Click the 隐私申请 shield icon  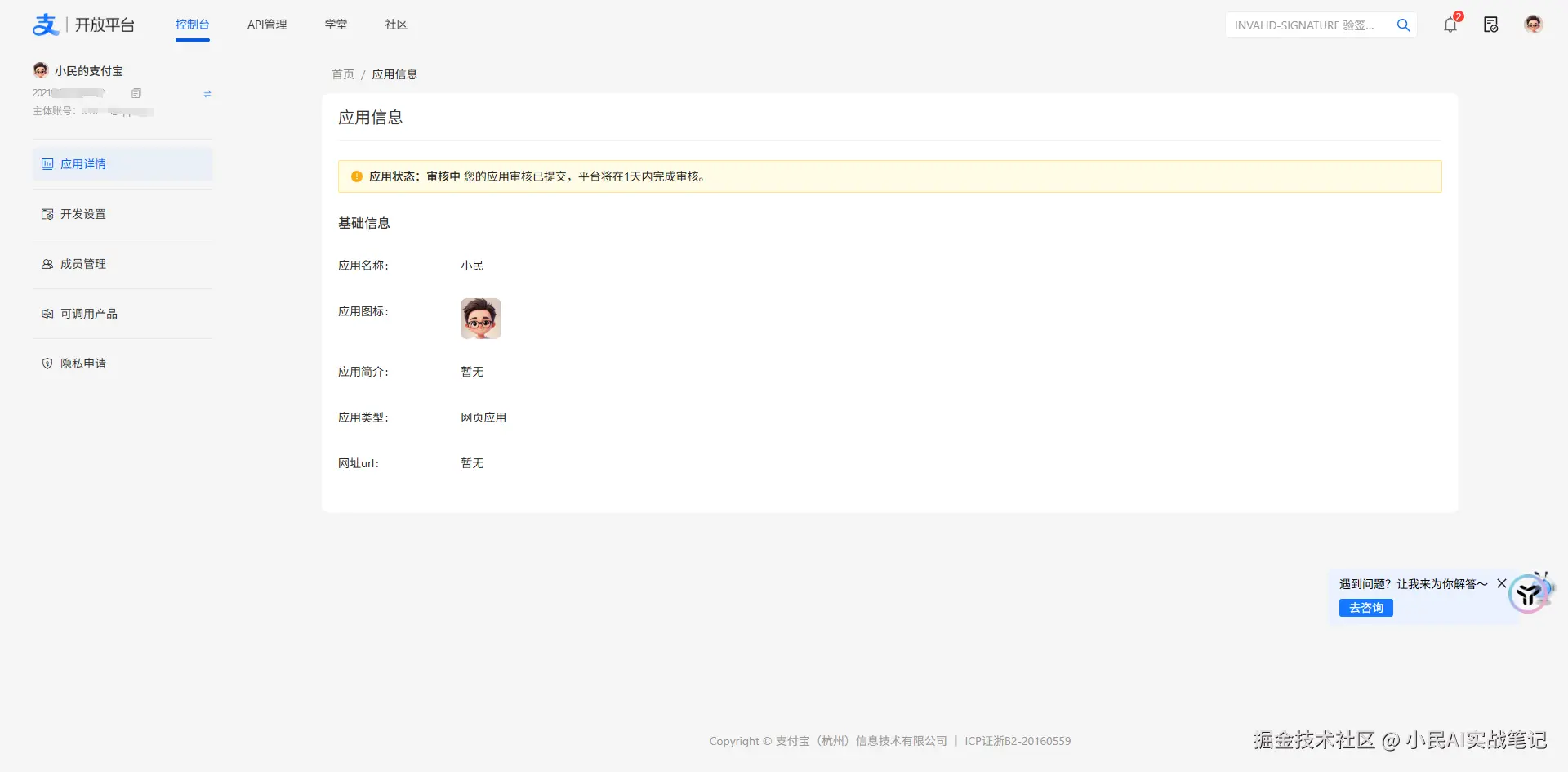tap(47, 364)
